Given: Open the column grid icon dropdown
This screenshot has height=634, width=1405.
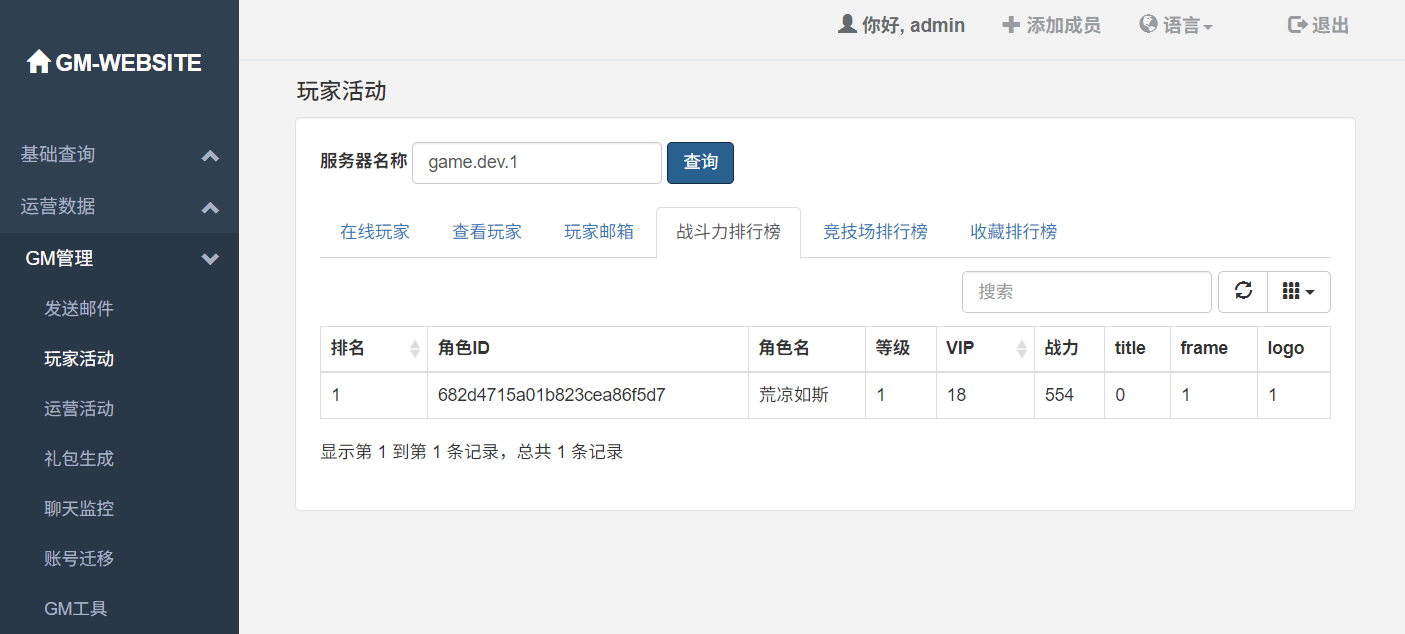Looking at the screenshot, I should click(1298, 291).
